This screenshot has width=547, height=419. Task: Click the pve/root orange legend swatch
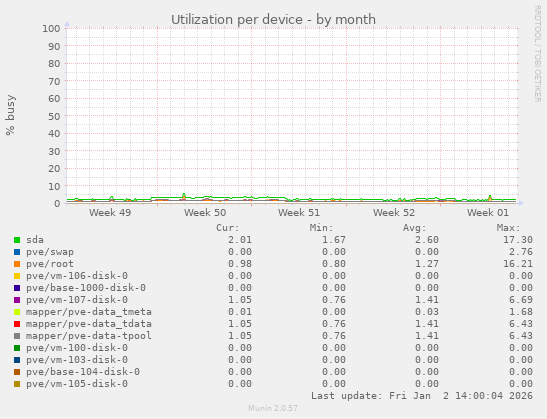[17, 264]
